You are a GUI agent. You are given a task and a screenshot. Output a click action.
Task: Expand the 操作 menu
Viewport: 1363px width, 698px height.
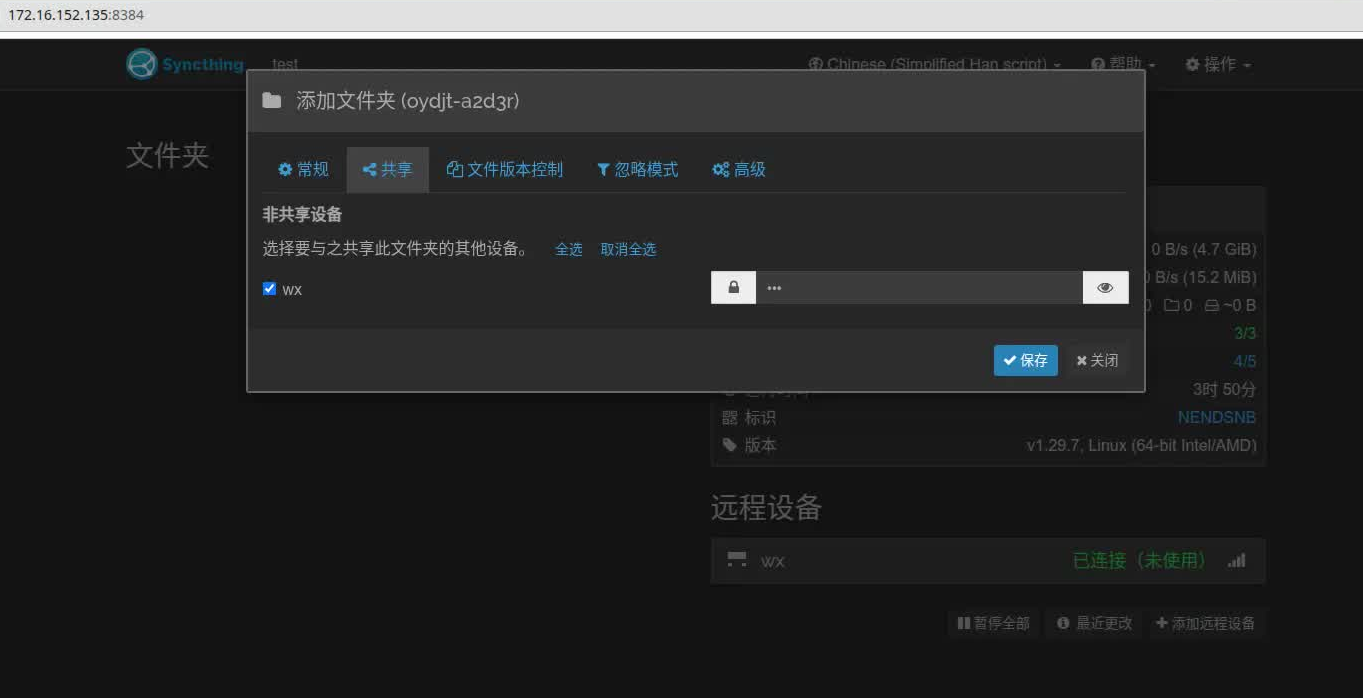[x=1218, y=63]
